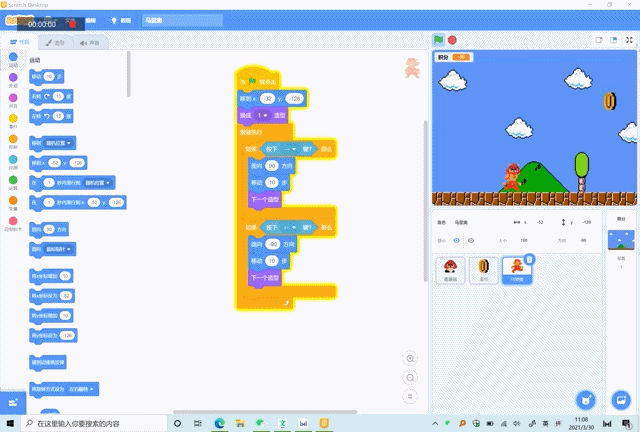Open the 'go to random position' block dropdown
Image resolution: width=640 pixels, height=432 pixels.
tap(60, 143)
